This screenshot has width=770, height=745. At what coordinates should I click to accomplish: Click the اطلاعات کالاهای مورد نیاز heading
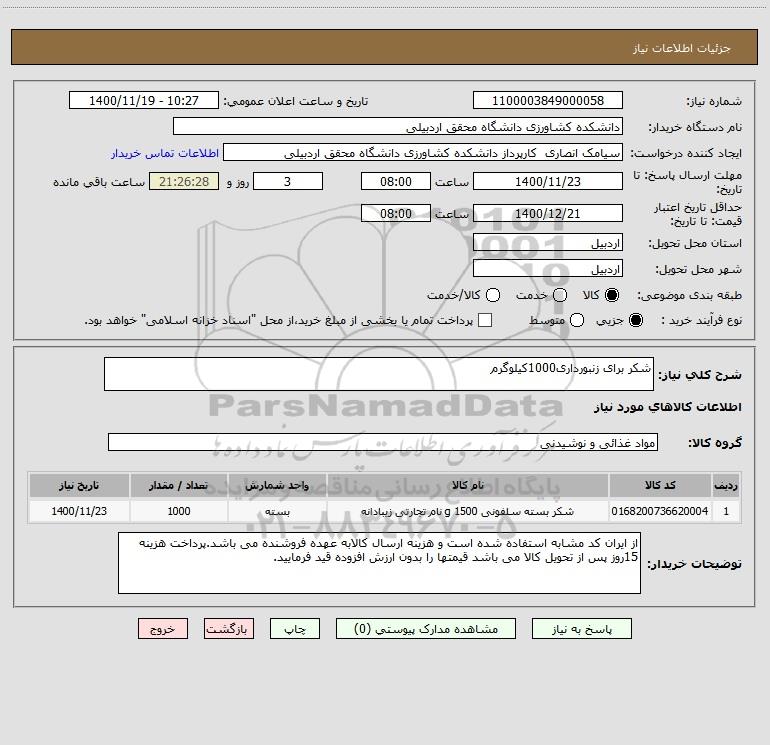click(668, 407)
